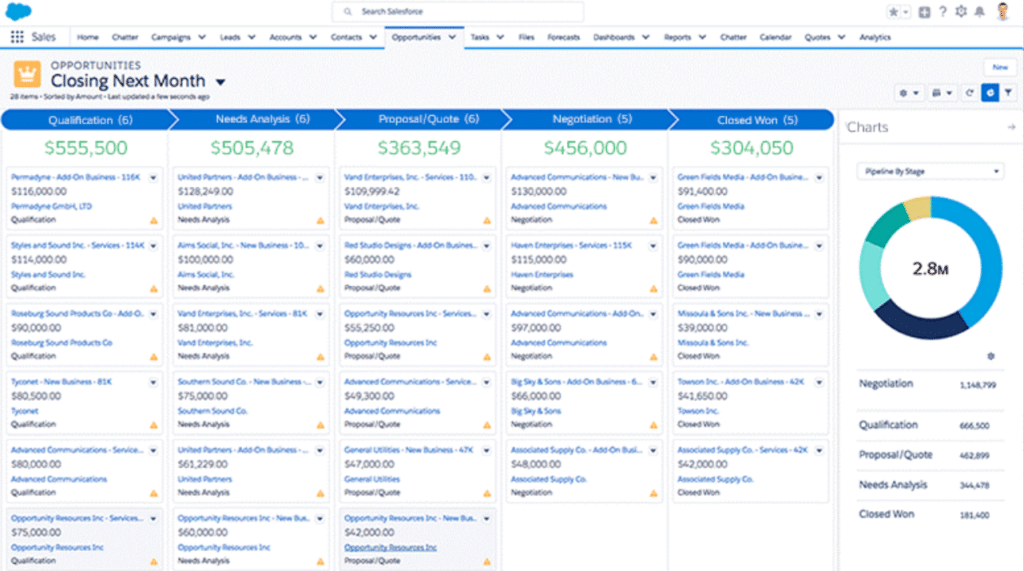Open actions menu on Permadyne Add-On card

click(153, 178)
